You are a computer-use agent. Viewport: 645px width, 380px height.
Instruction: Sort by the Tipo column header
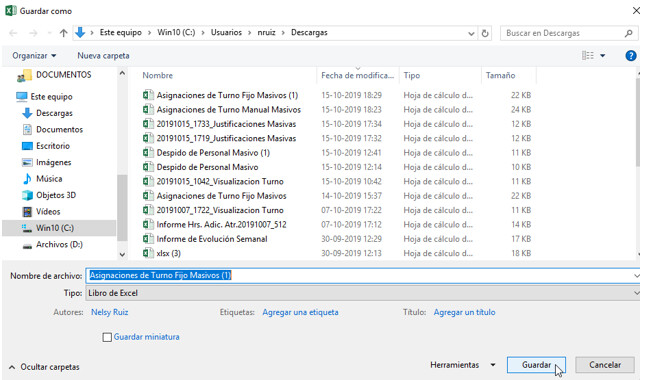click(412, 76)
